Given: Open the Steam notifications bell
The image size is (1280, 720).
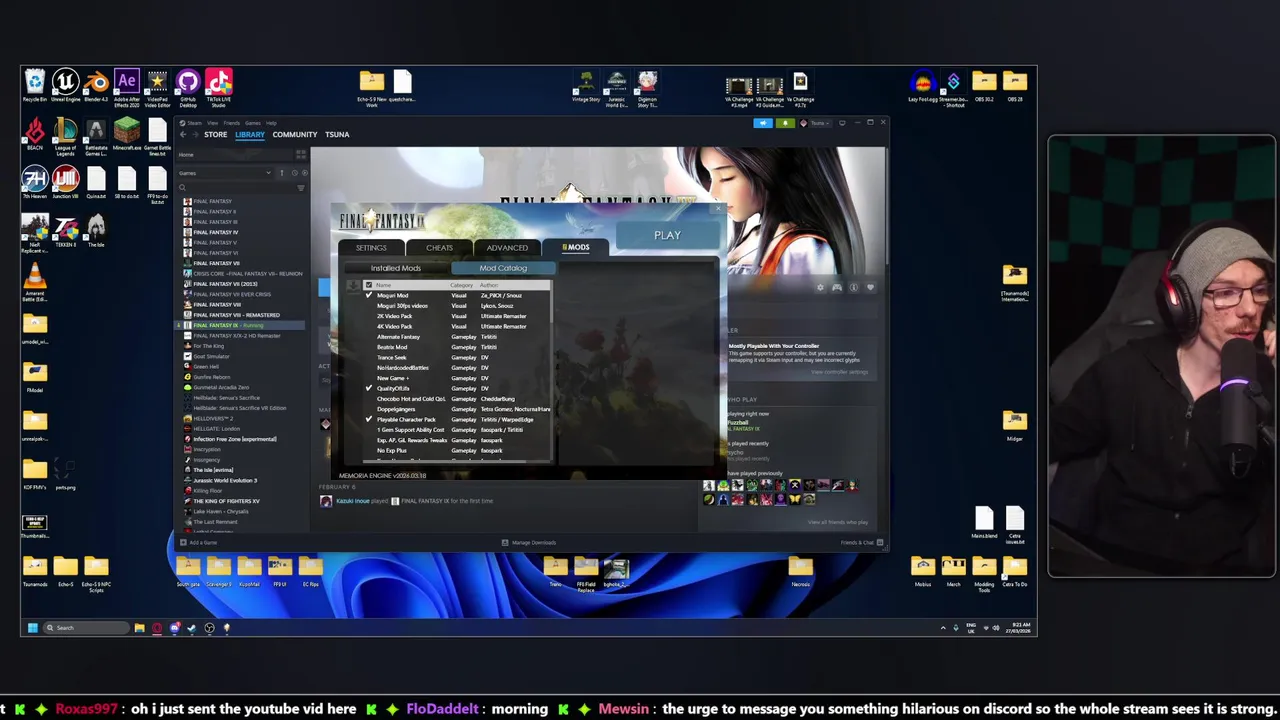Looking at the screenshot, I should pyautogui.click(x=785, y=123).
